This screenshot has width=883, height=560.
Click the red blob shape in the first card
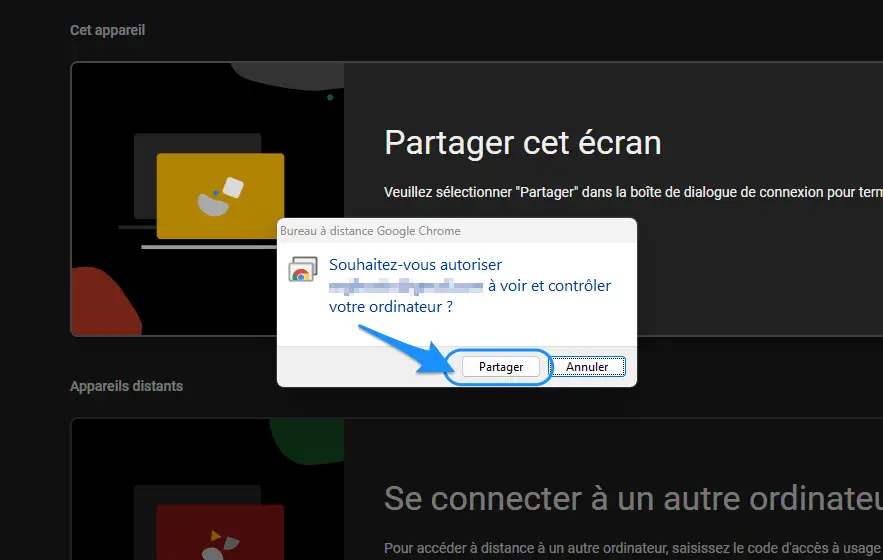(105, 303)
